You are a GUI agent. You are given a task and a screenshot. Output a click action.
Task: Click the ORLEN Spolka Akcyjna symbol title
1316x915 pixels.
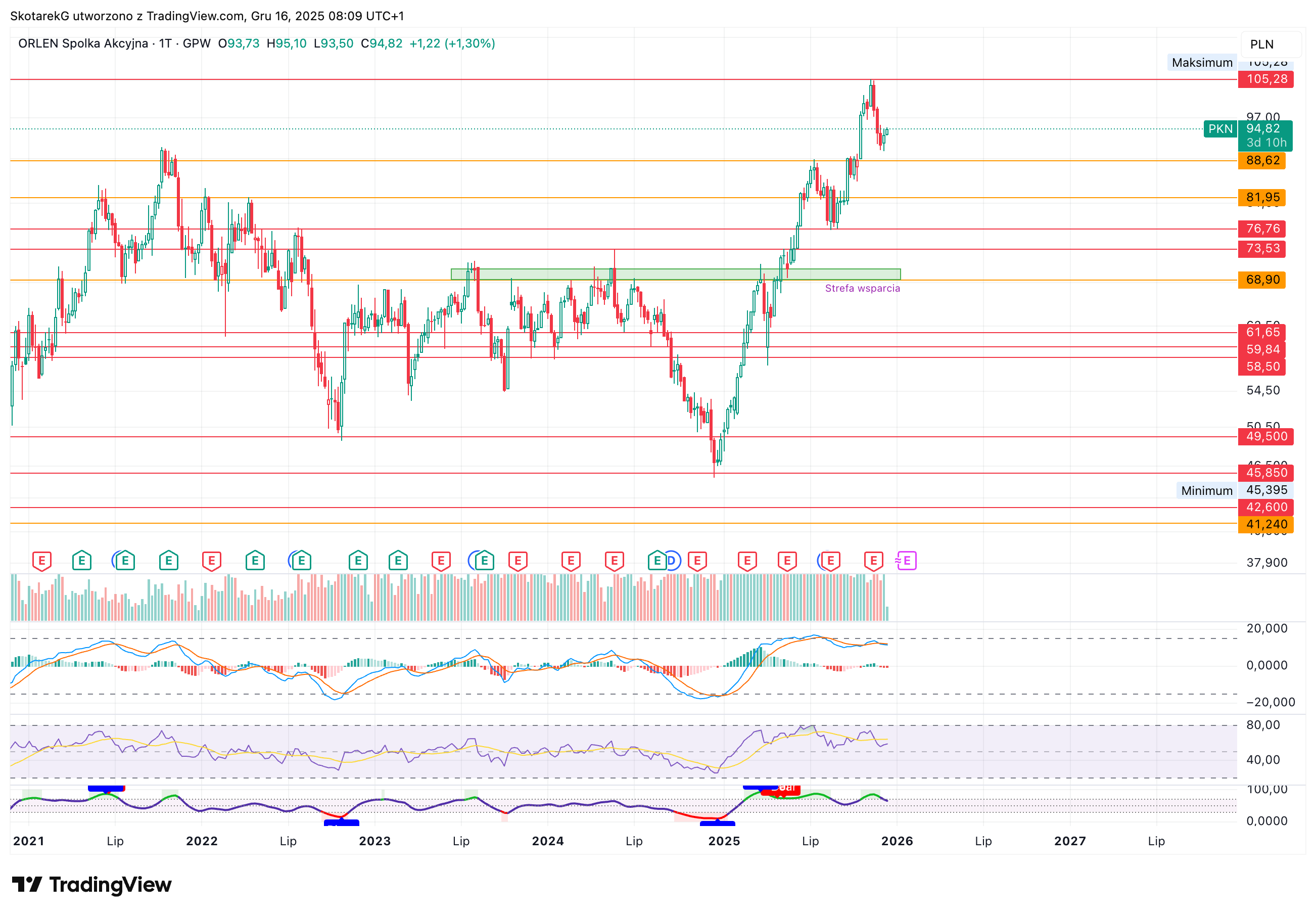[83, 43]
